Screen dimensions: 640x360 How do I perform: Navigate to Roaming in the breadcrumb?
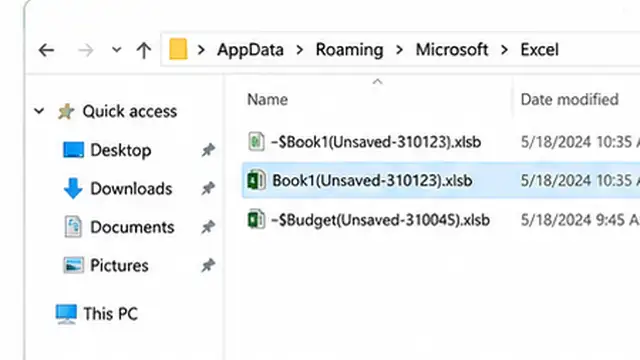point(349,50)
